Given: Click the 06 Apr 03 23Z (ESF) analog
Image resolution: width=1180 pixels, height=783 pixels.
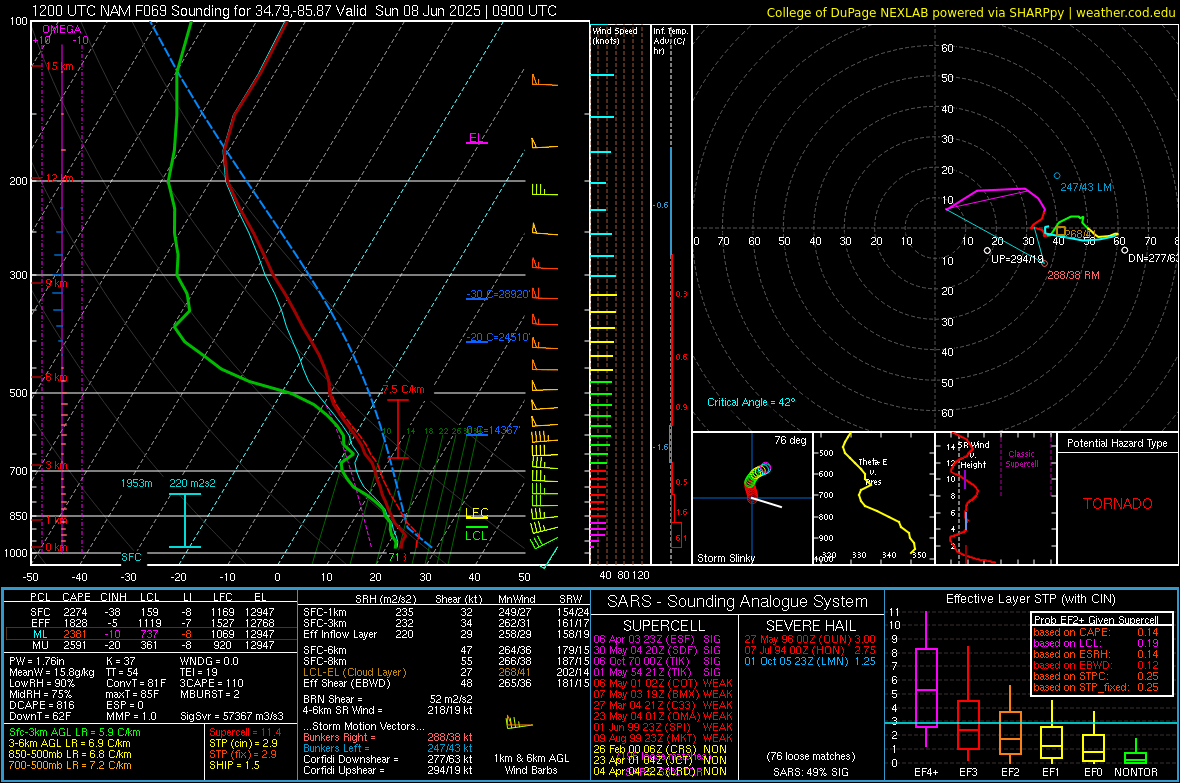Looking at the screenshot, I should point(657,639).
